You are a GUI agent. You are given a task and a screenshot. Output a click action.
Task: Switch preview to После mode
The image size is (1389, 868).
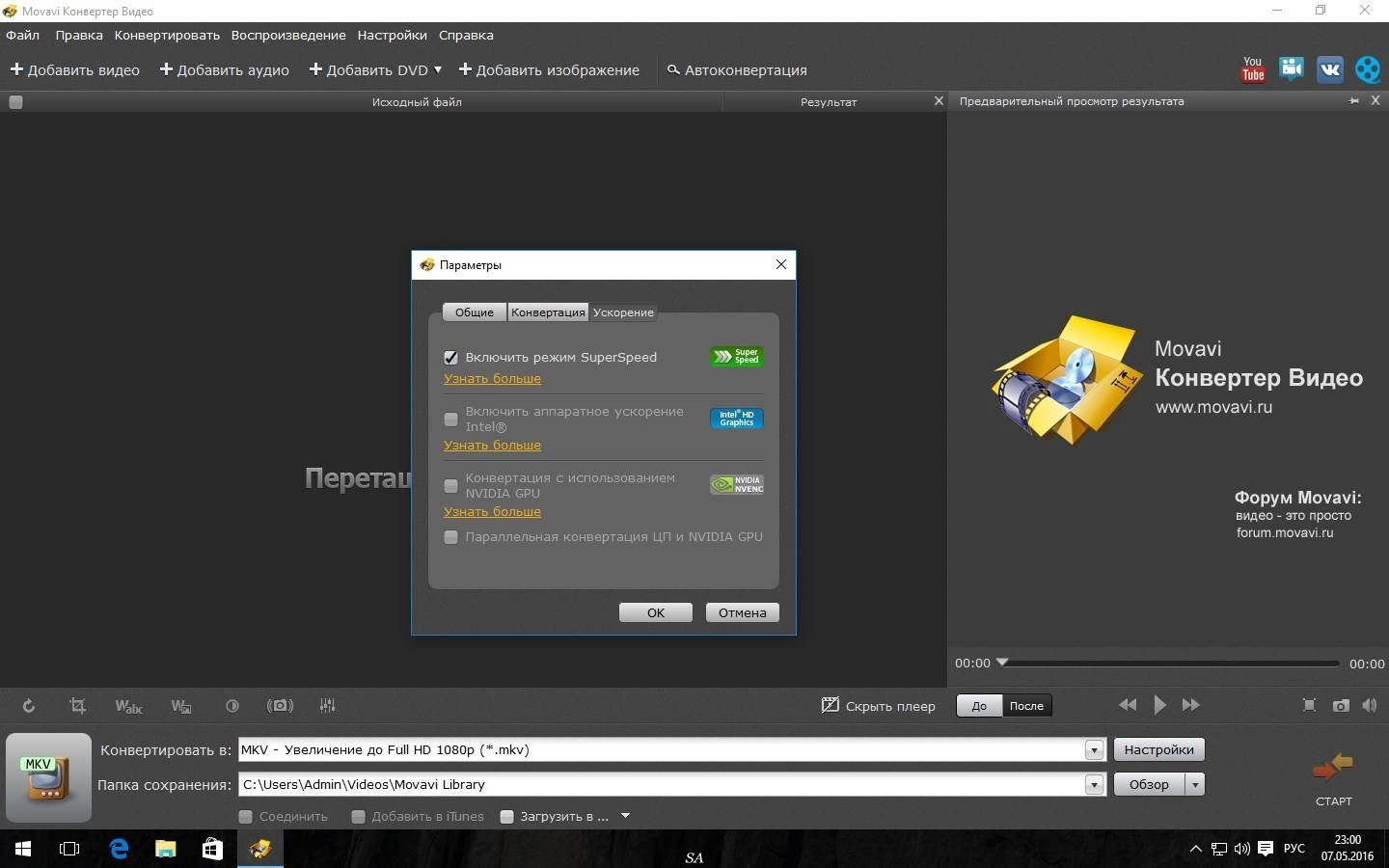tap(1026, 706)
